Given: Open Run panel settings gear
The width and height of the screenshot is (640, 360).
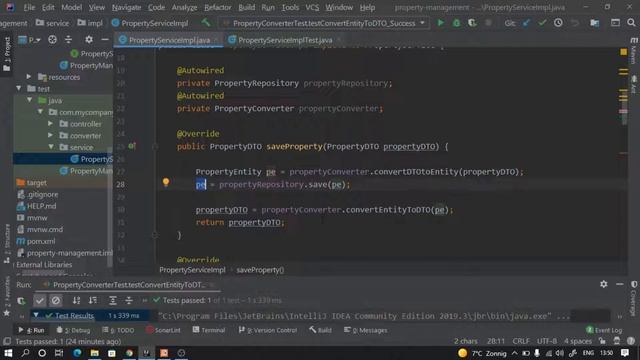Looking at the screenshot, I should tap(604, 284).
